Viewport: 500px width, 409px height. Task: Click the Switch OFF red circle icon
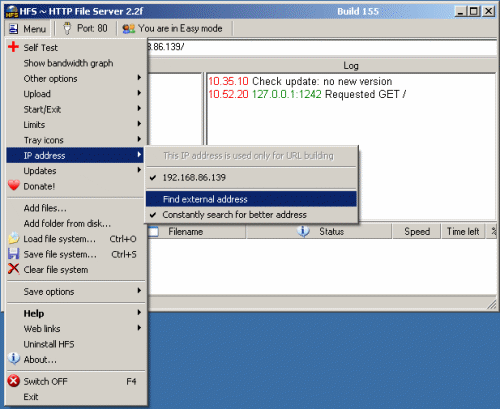pos(14,381)
